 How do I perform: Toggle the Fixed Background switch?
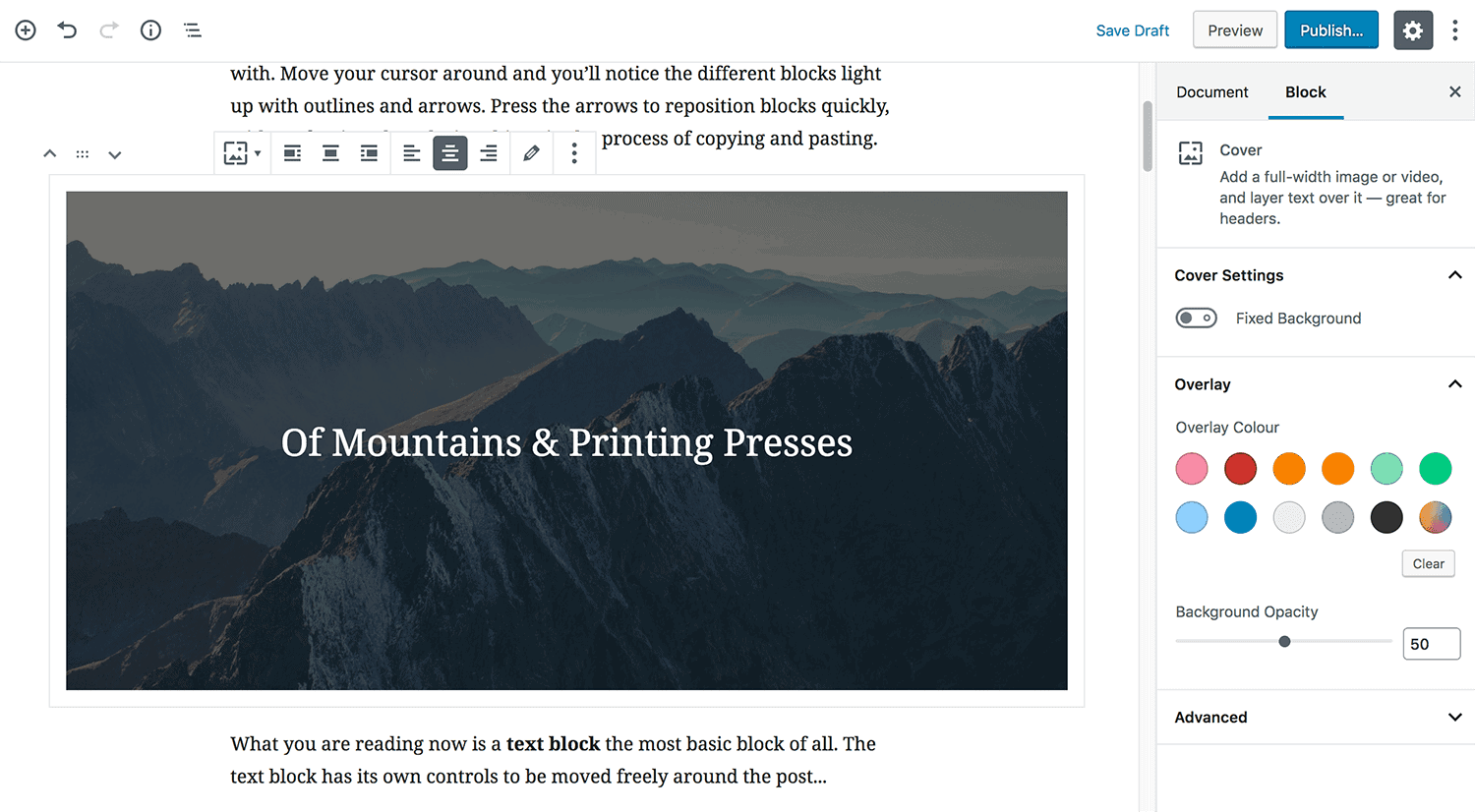coord(1196,319)
